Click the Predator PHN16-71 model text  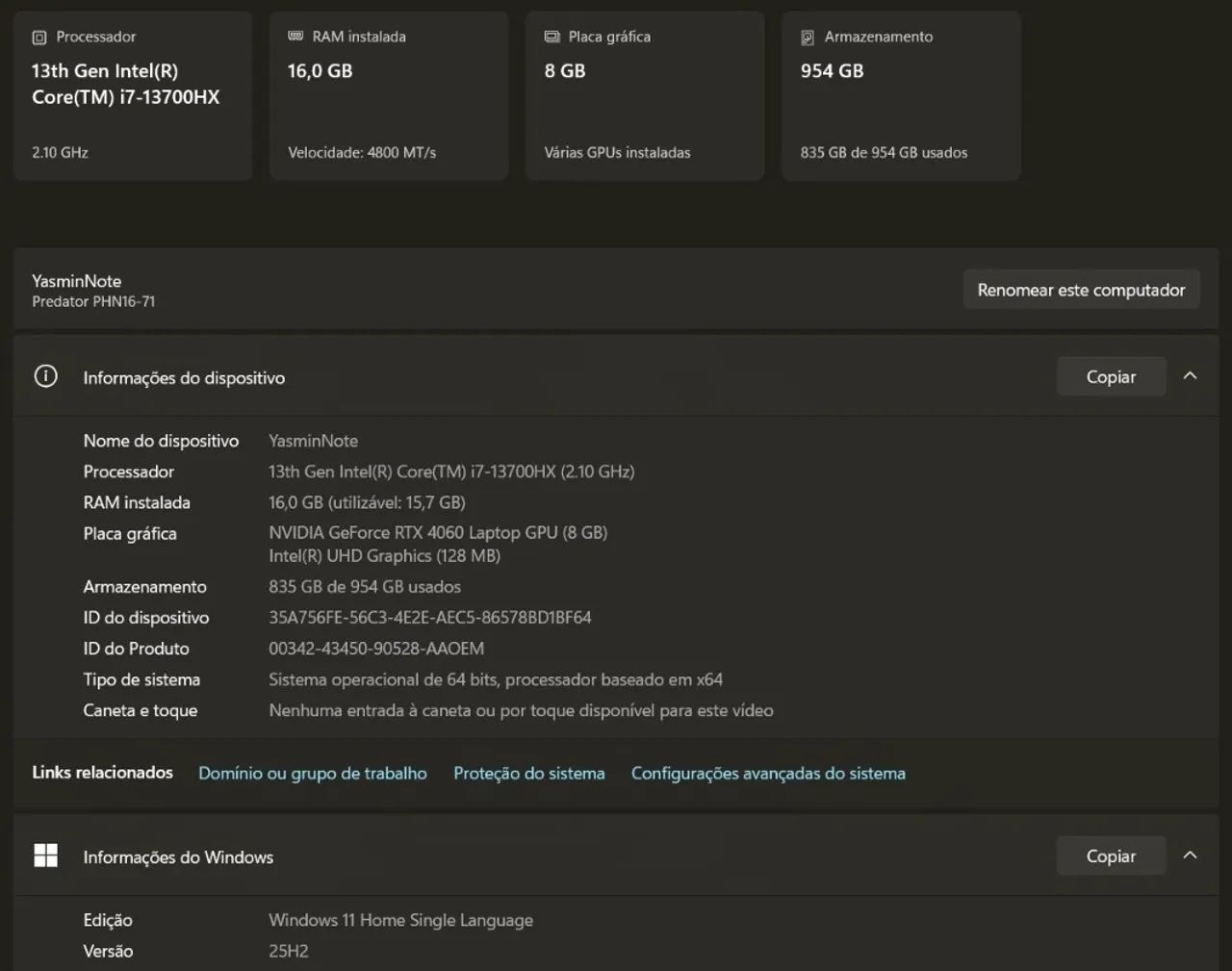tap(93, 301)
